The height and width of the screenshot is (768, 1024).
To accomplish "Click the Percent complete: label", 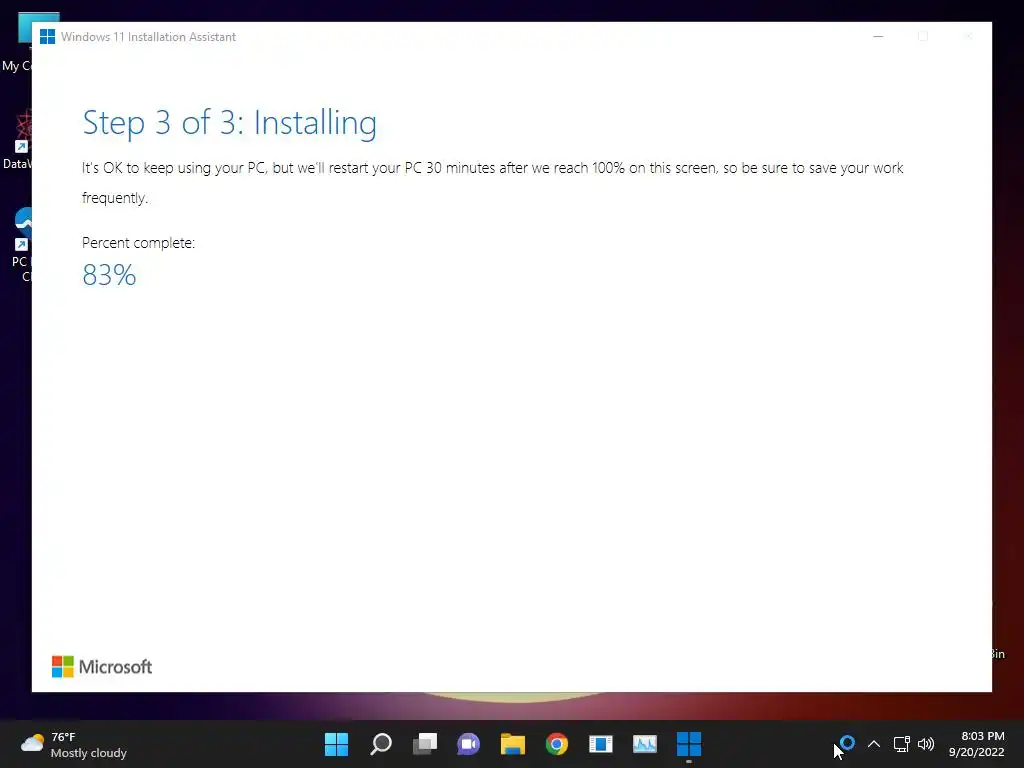I will (x=138, y=243).
